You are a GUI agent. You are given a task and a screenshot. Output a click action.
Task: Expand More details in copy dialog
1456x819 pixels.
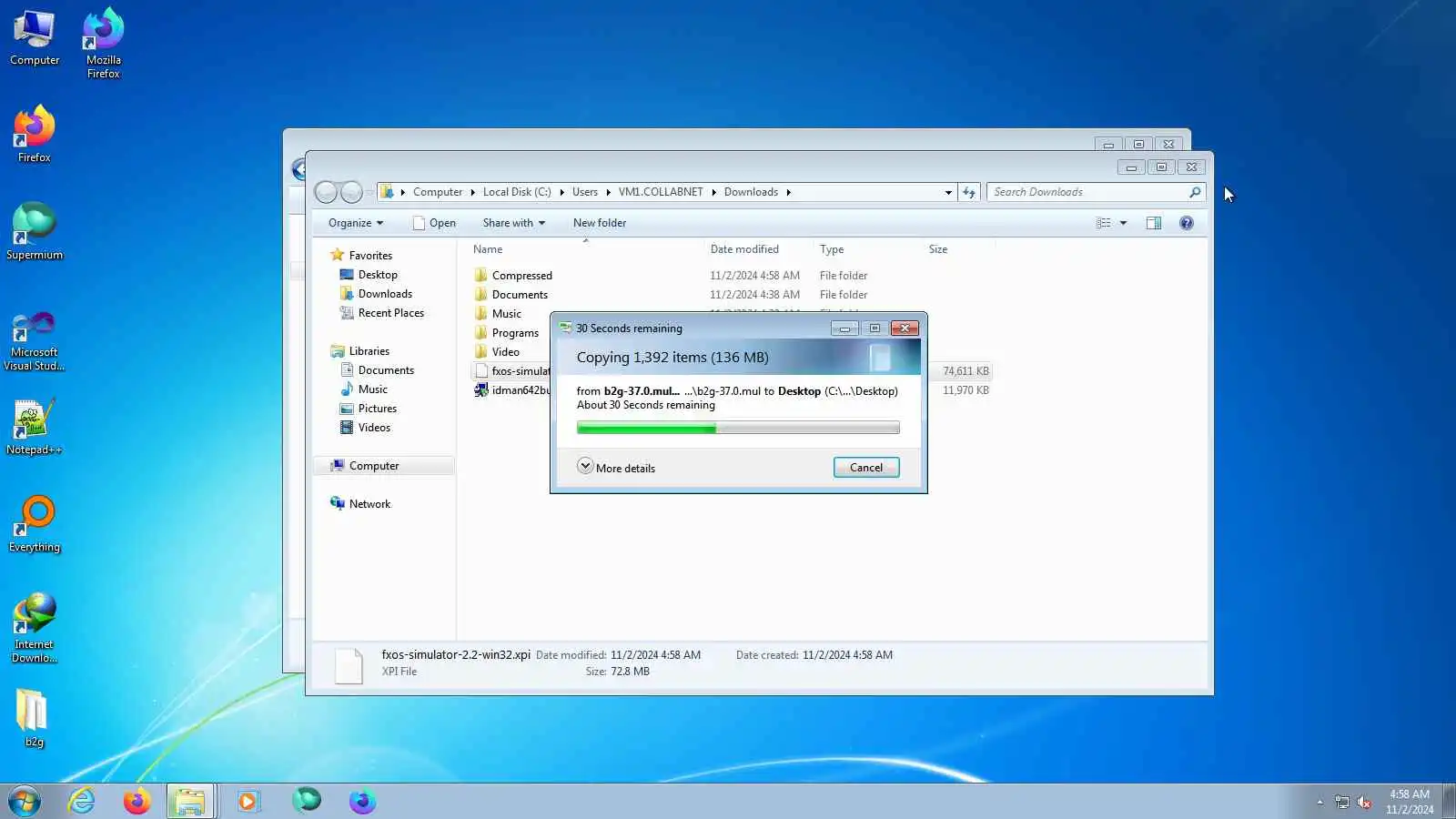(616, 468)
